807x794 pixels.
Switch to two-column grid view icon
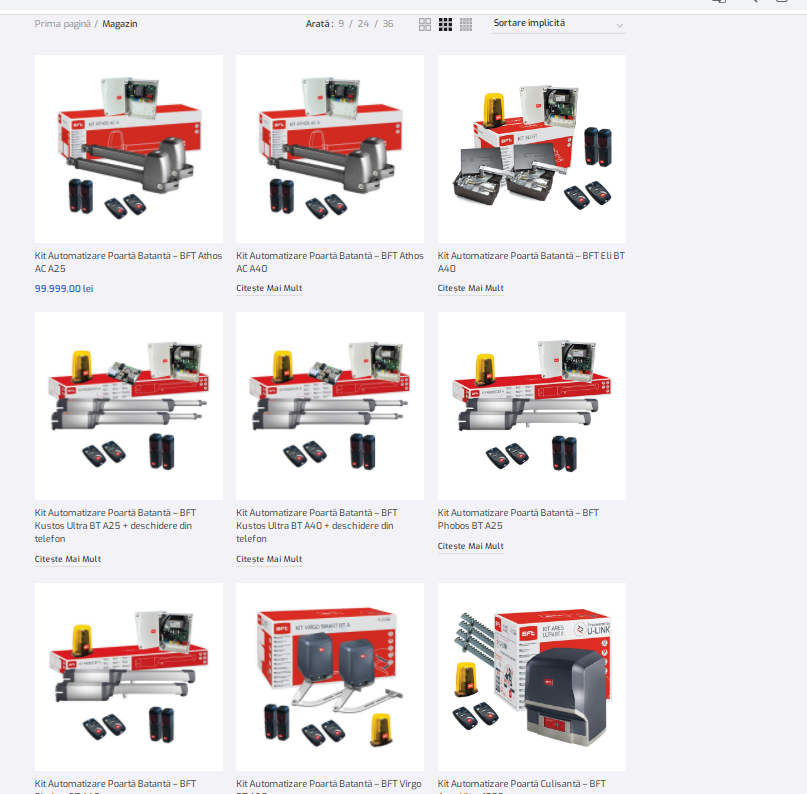(x=425, y=24)
